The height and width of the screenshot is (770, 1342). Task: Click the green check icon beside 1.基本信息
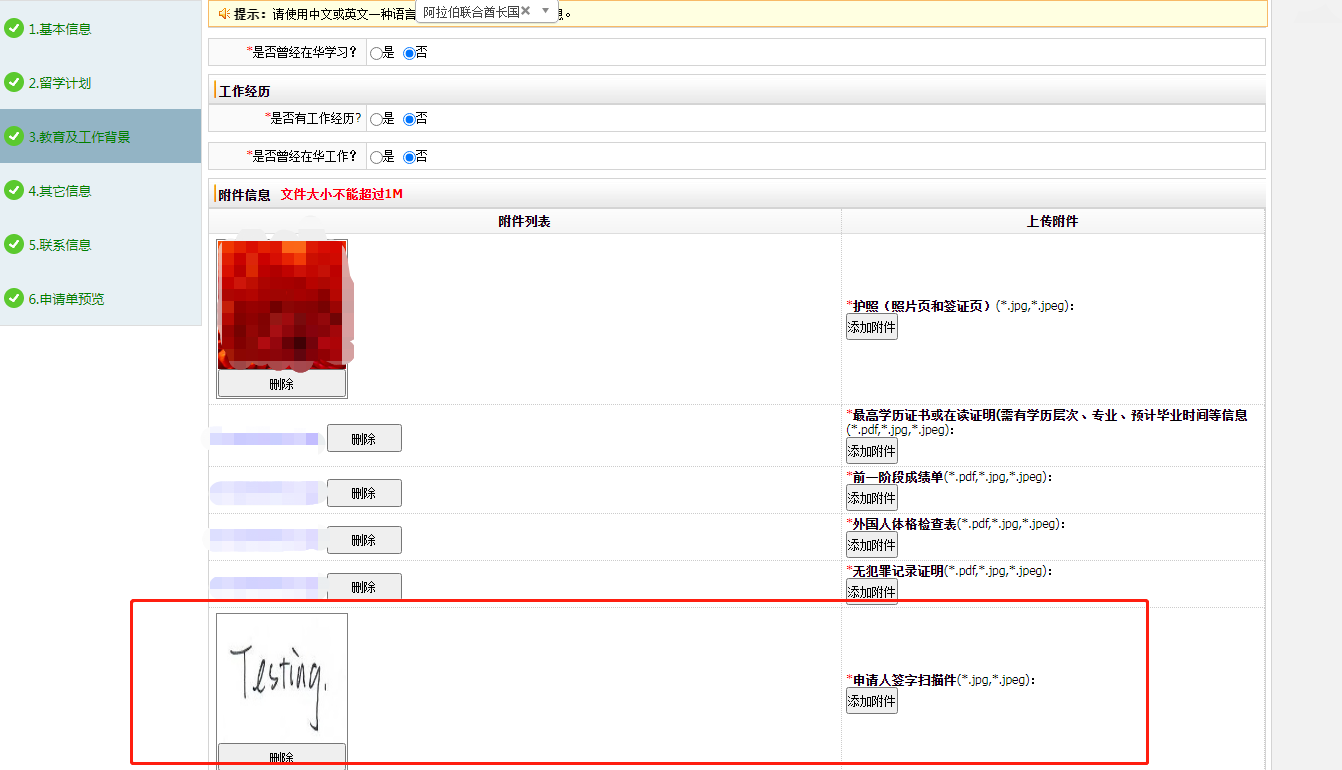click(x=14, y=29)
